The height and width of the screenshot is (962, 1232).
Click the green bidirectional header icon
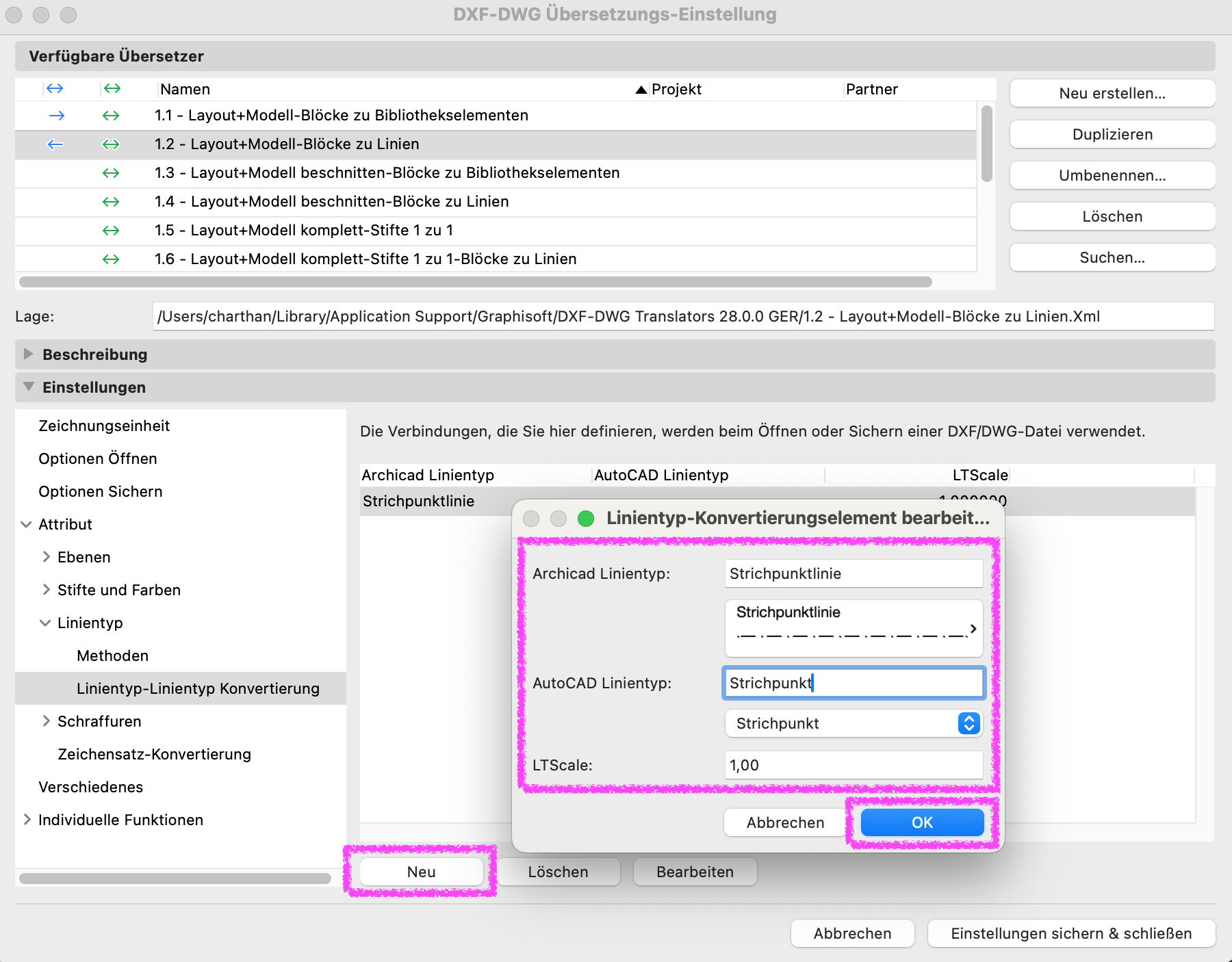[112, 89]
